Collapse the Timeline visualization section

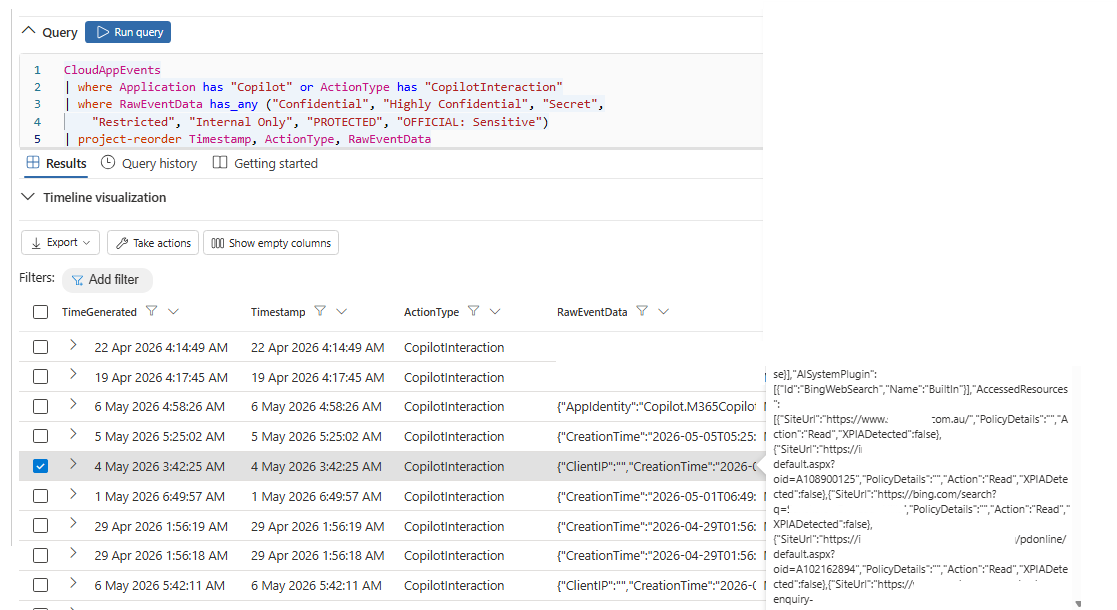[x=28, y=197]
